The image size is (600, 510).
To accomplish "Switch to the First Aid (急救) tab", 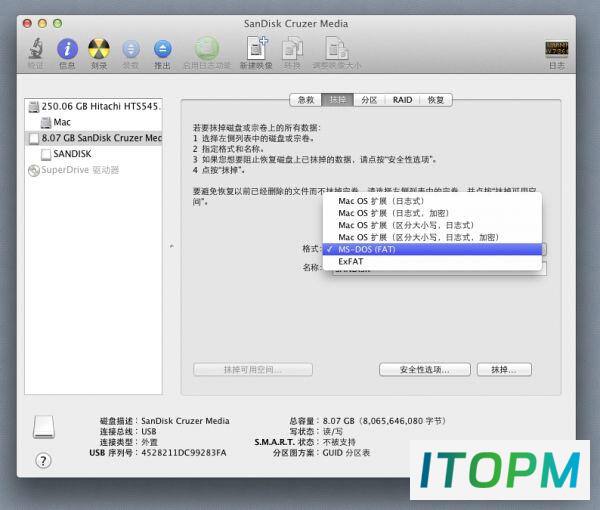I will click(x=306, y=100).
